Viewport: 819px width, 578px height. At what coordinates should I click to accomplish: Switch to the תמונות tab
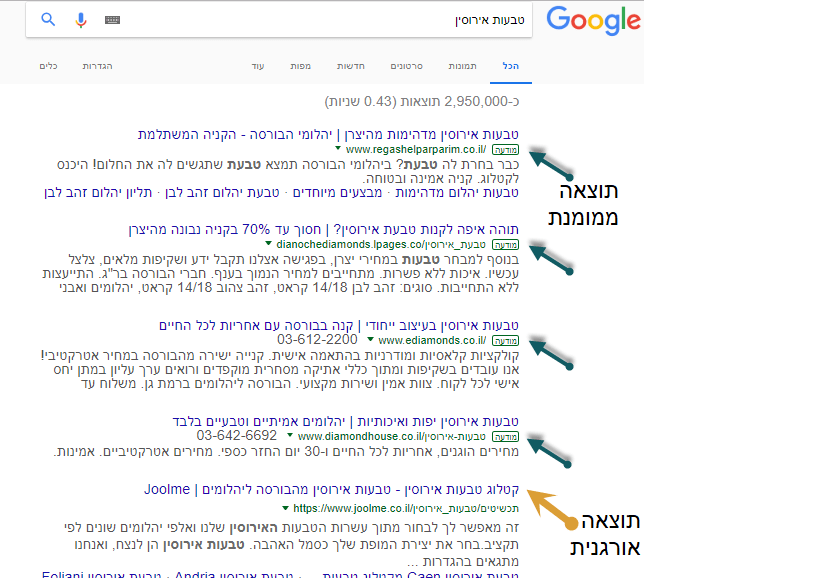point(462,66)
